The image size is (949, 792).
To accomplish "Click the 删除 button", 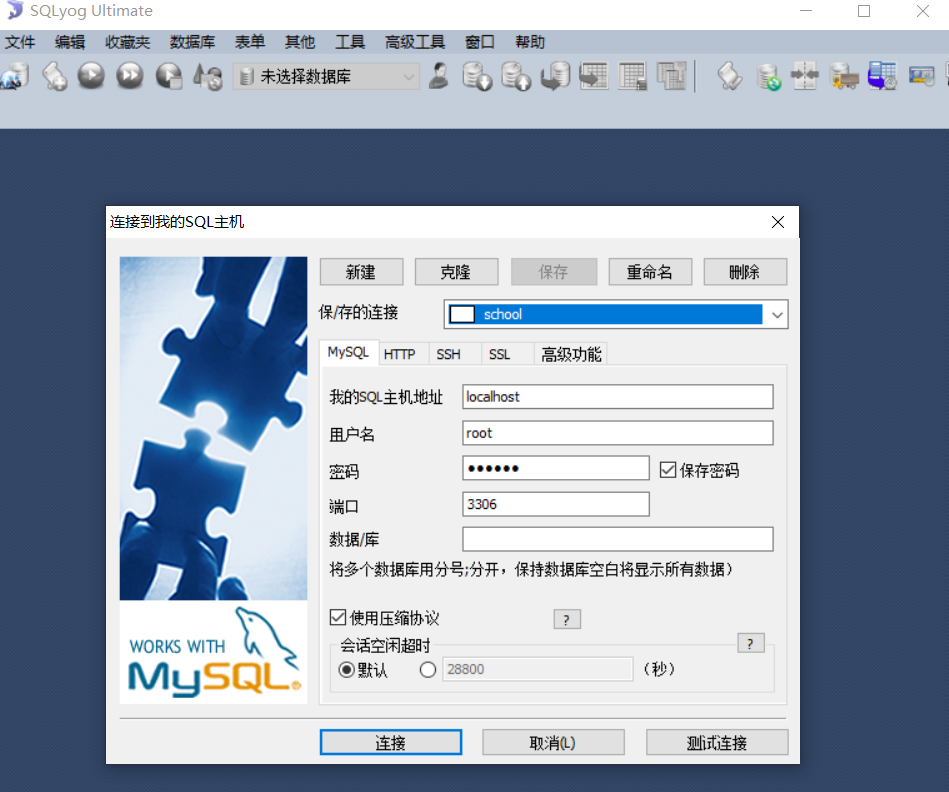I will pos(745,272).
